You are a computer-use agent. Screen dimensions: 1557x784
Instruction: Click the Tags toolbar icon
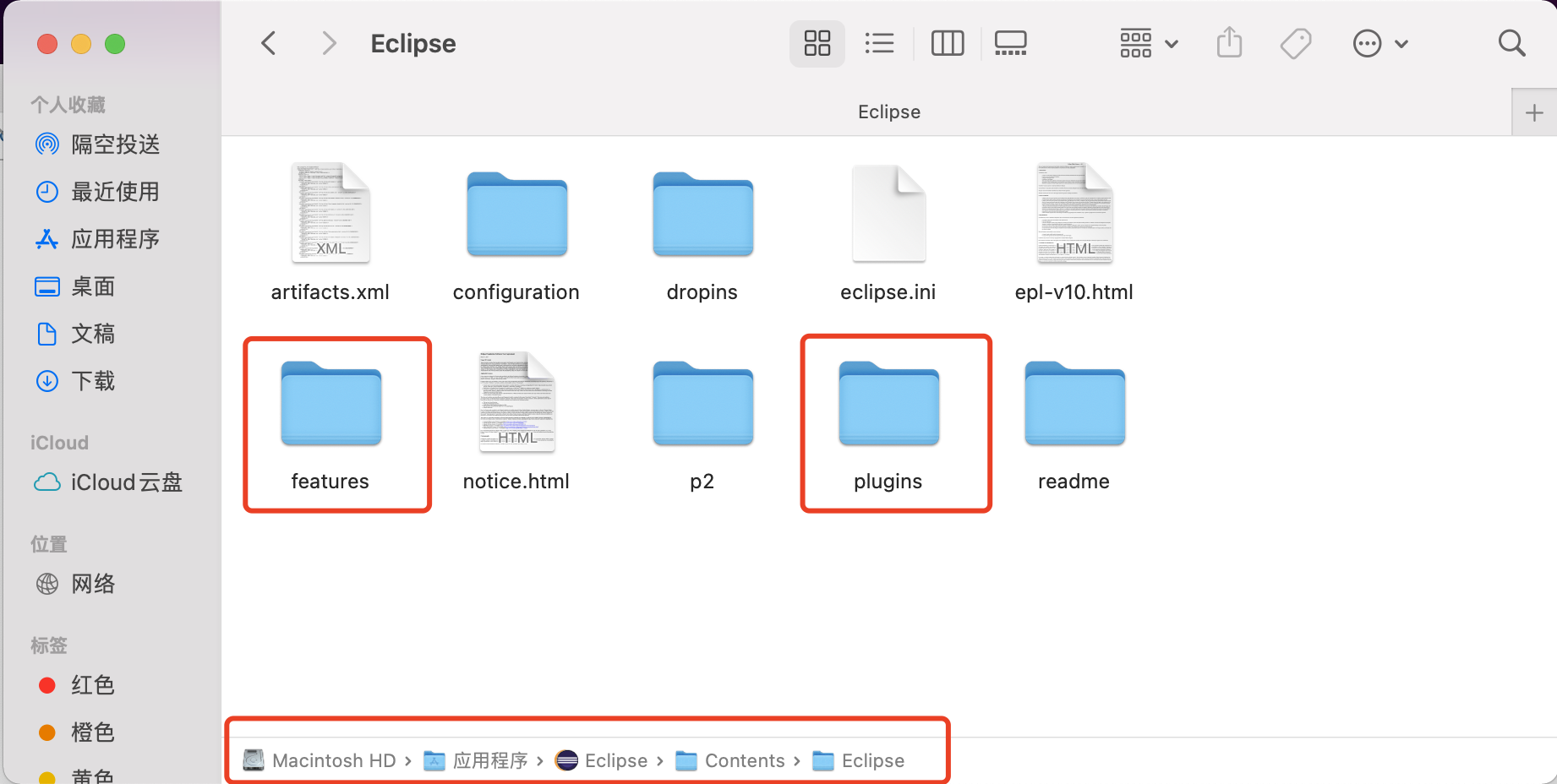point(1296,43)
